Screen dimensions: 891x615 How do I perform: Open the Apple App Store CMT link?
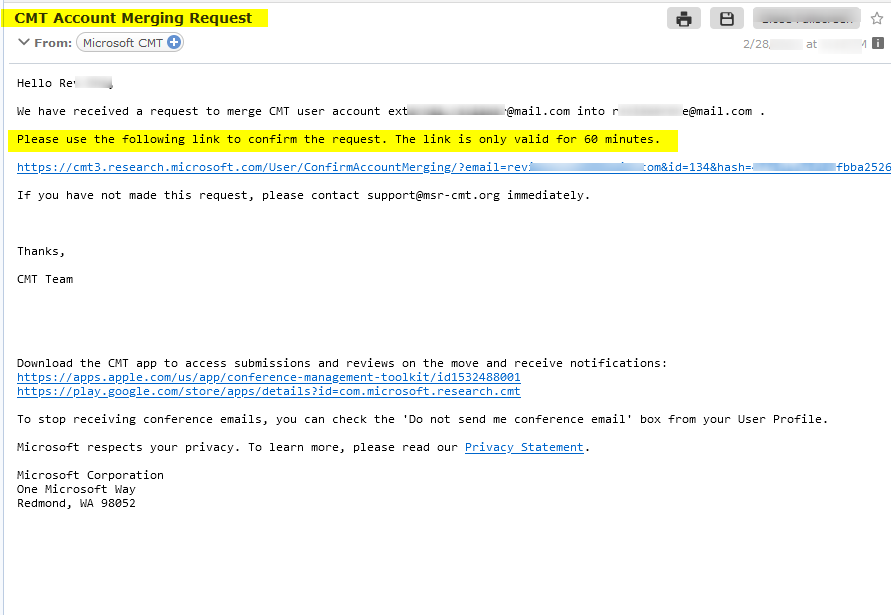click(268, 377)
